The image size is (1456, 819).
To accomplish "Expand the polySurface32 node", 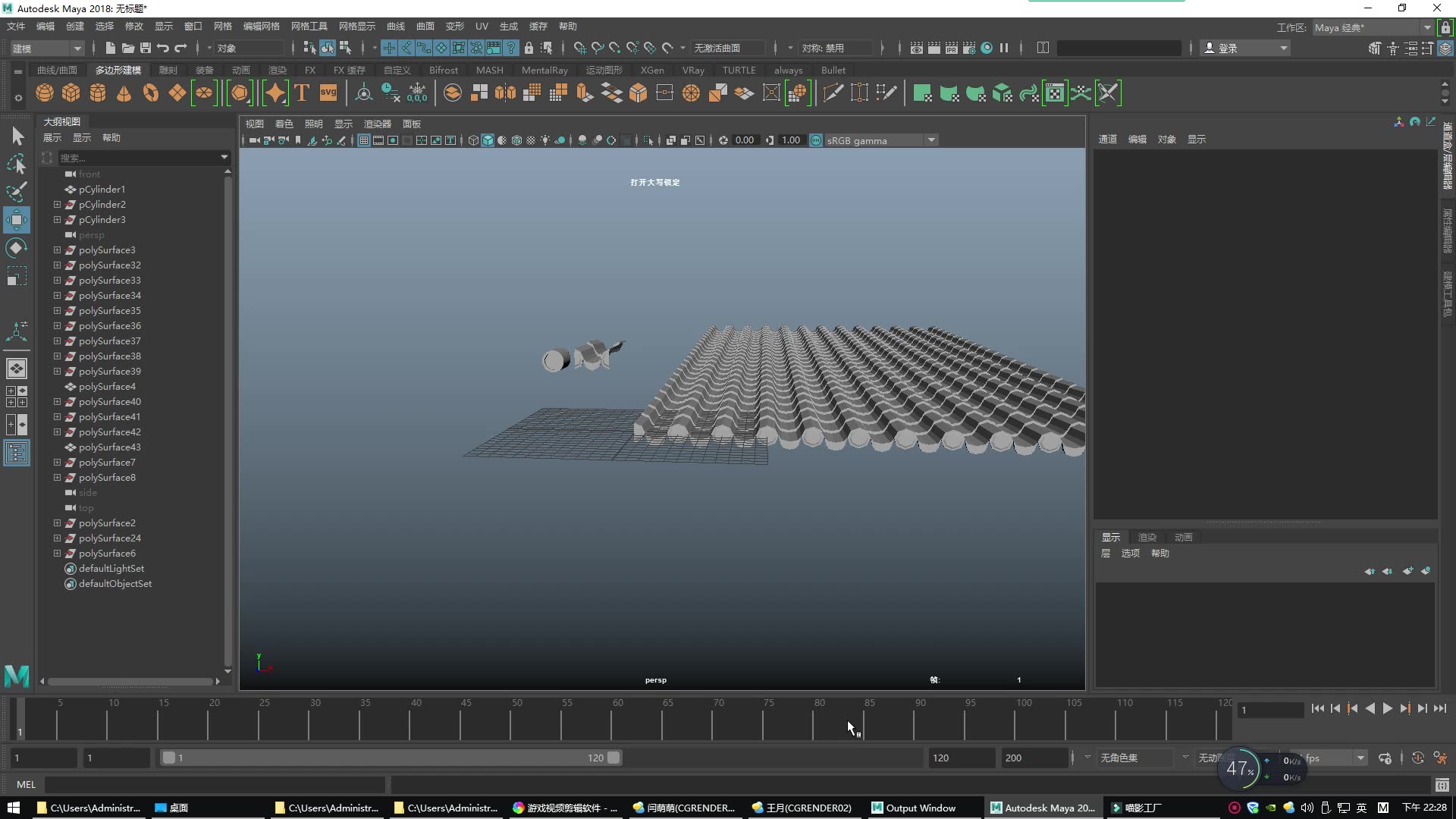I will [x=57, y=265].
